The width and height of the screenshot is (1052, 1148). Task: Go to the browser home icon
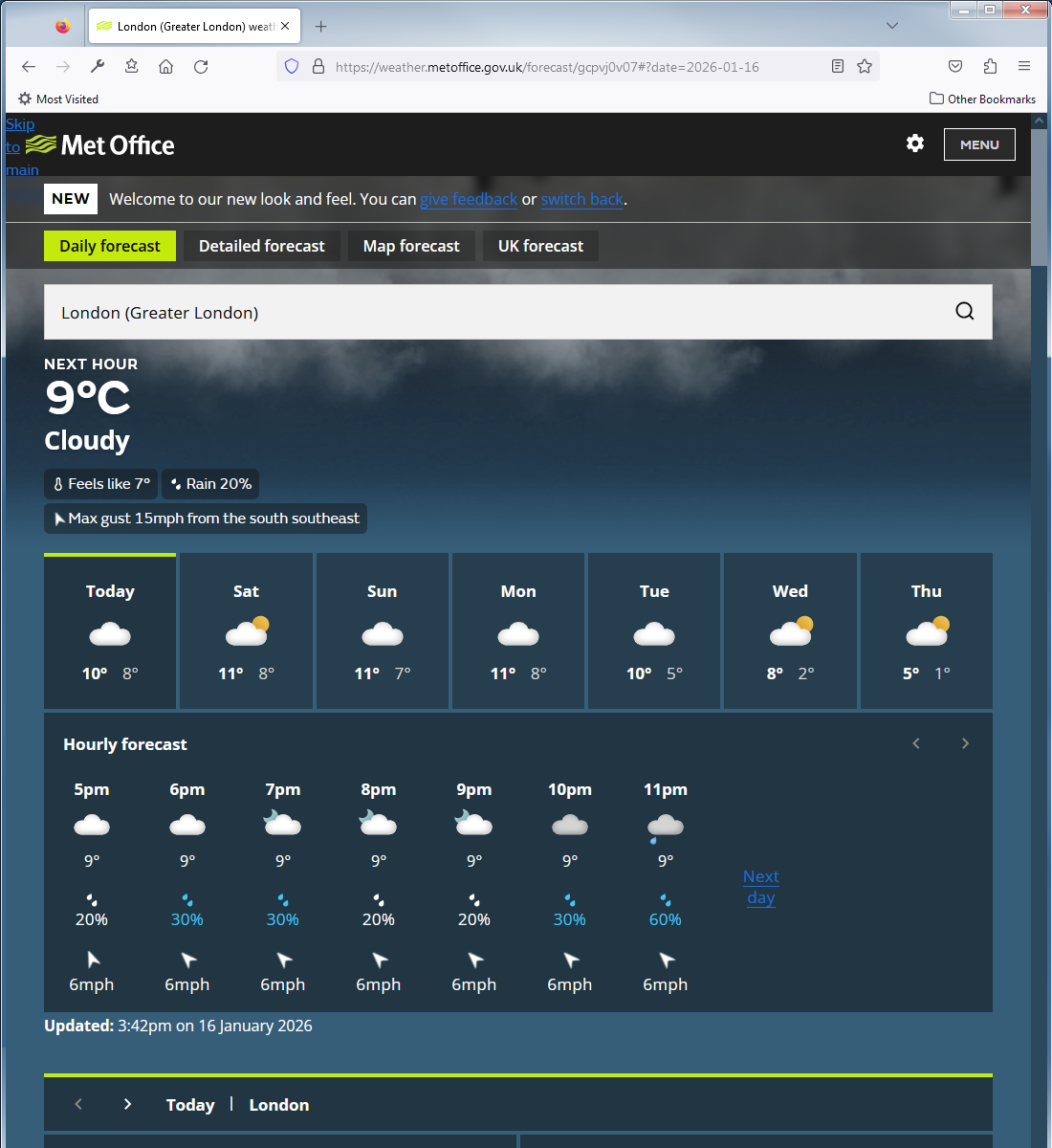[x=165, y=66]
